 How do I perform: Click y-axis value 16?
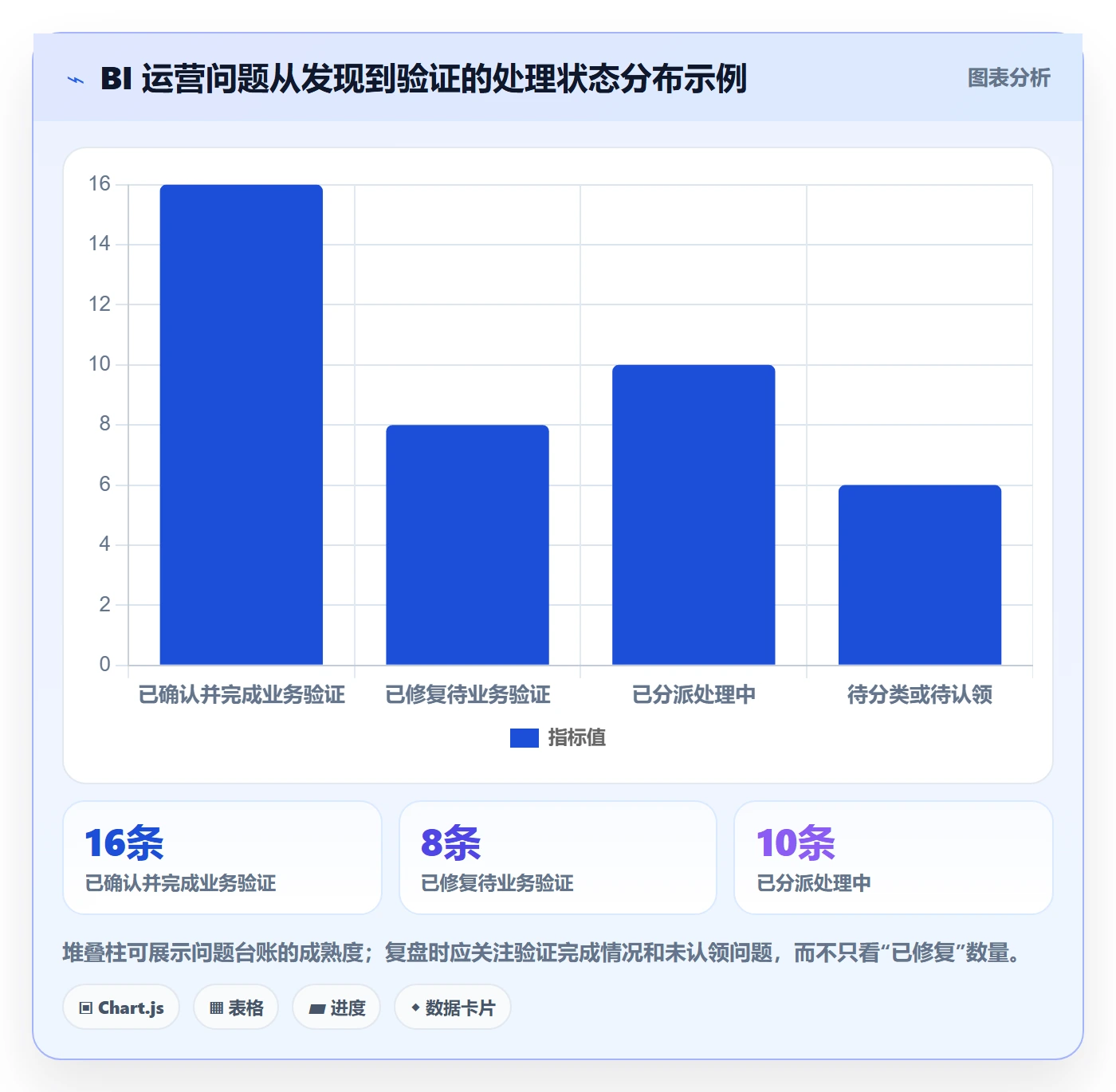100,184
